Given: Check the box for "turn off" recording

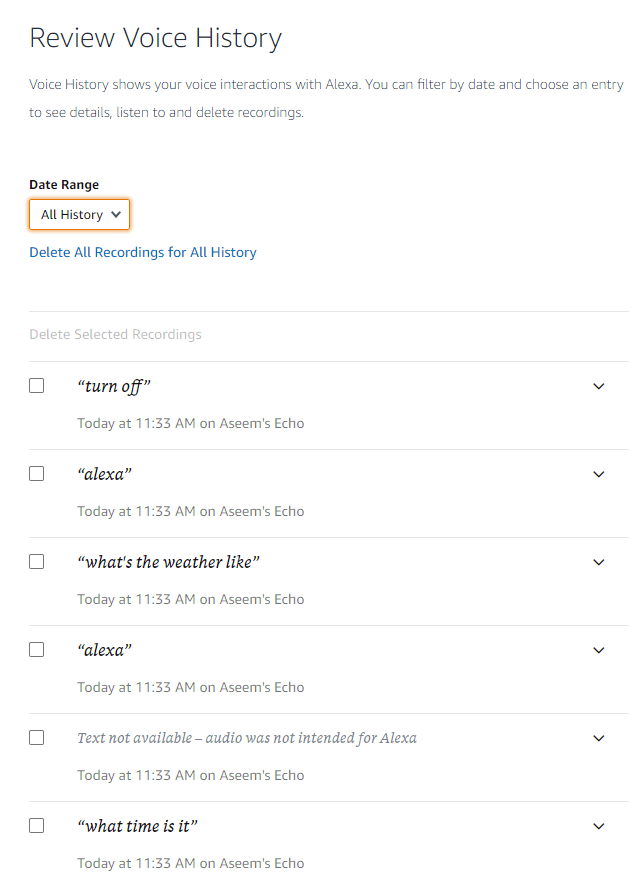Looking at the screenshot, I should (37, 386).
